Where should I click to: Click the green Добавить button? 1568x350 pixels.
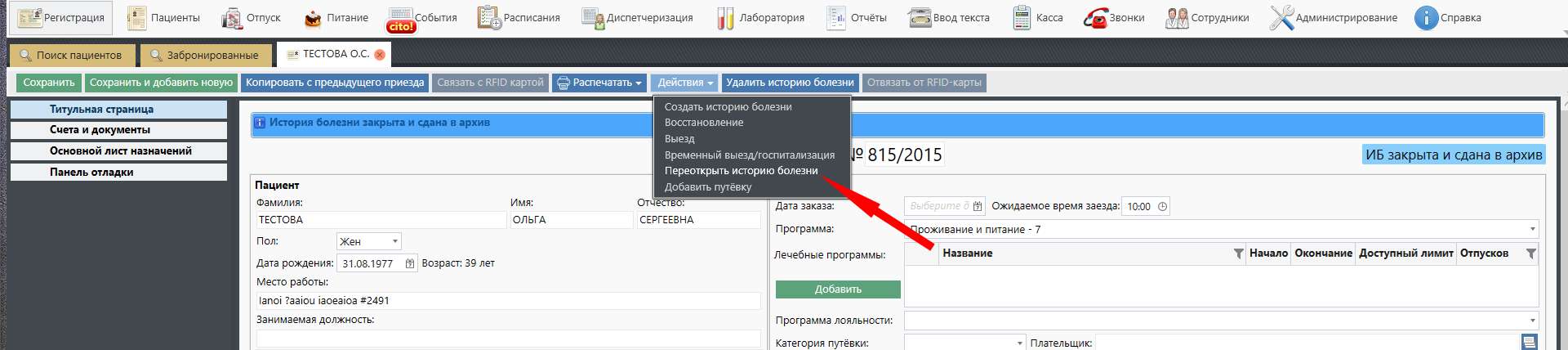(838, 289)
